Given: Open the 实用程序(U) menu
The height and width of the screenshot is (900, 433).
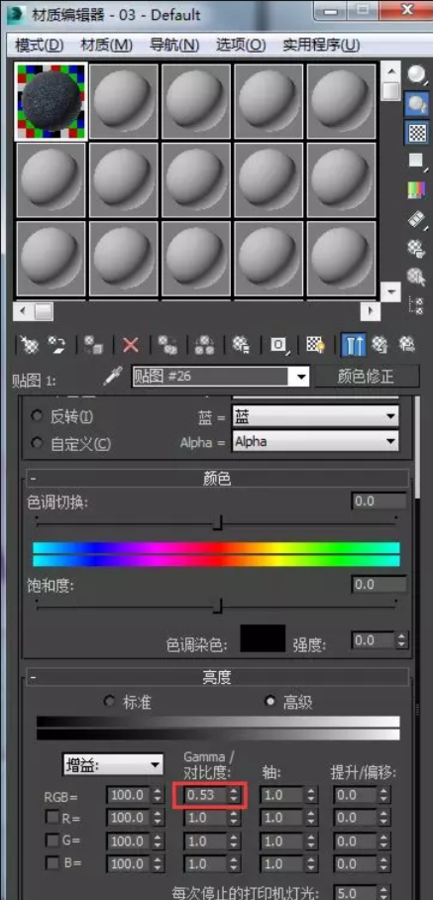Looking at the screenshot, I should tap(321, 45).
